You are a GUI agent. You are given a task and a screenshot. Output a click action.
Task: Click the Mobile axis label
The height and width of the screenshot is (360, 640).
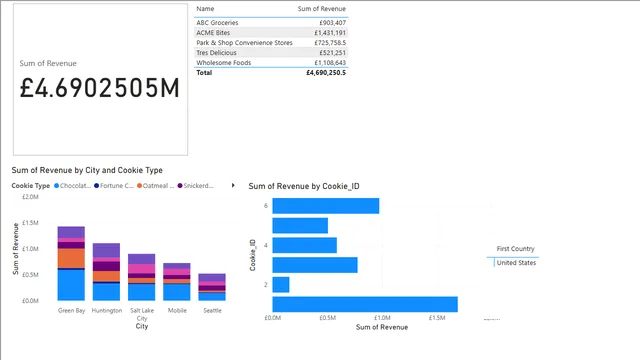point(177,311)
